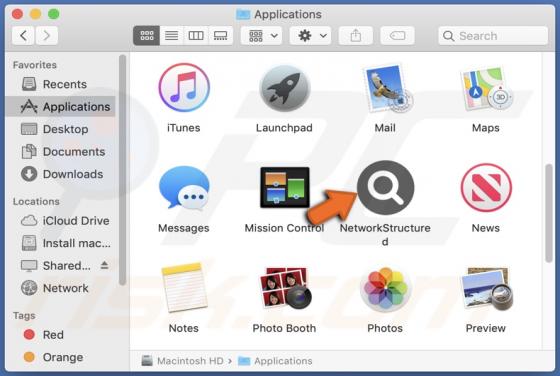Click Applications in the path bar
The image size is (560, 376).
pyautogui.click(x=275, y=361)
